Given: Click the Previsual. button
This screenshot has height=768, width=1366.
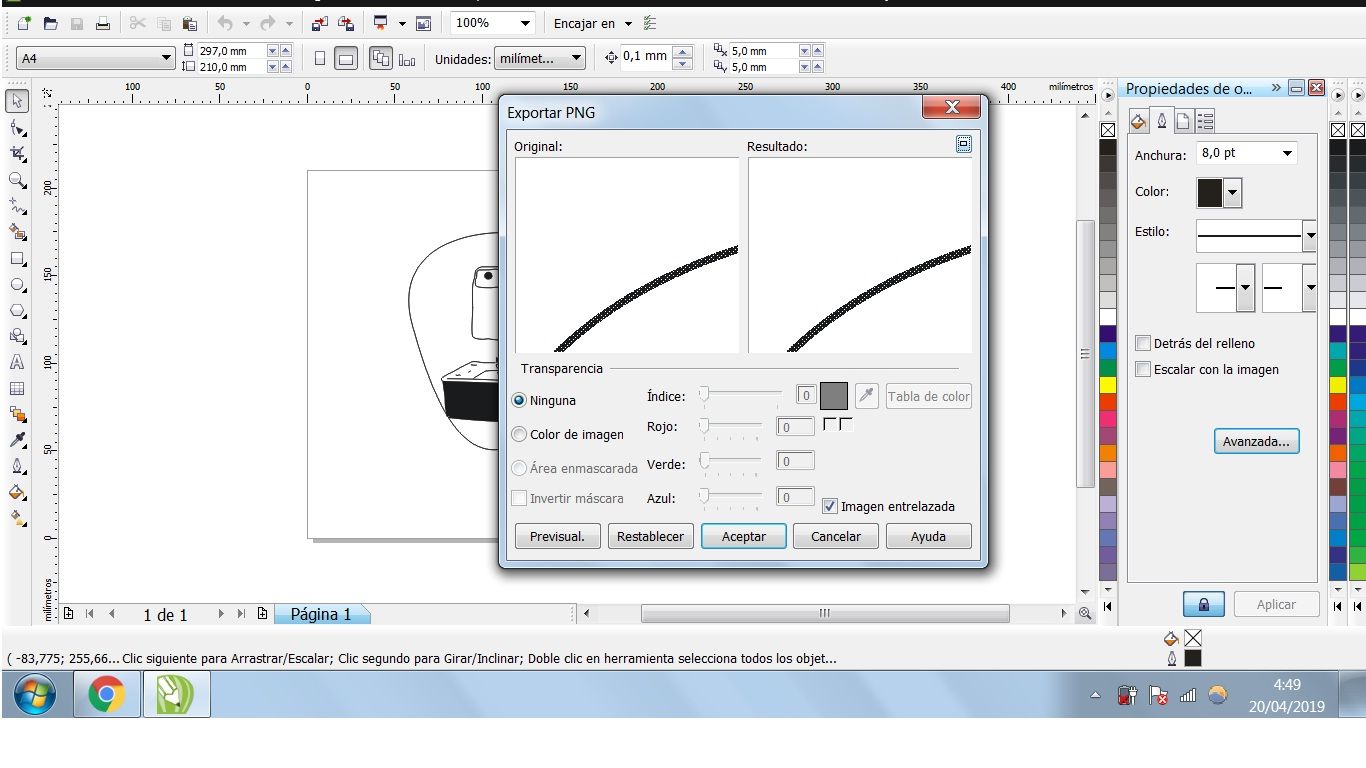Looking at the screenshot, I should tap(557, 536).
